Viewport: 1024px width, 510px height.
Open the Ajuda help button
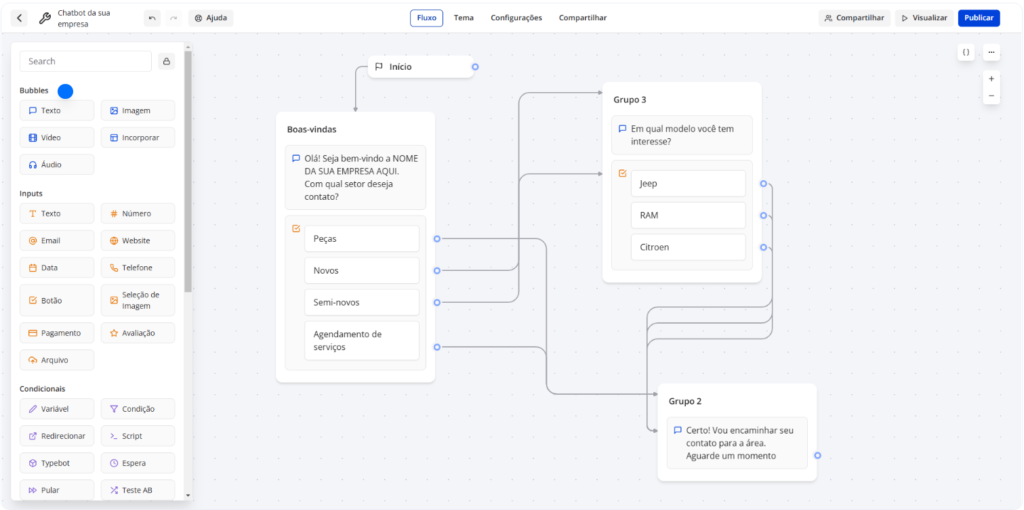click(210, 18)
